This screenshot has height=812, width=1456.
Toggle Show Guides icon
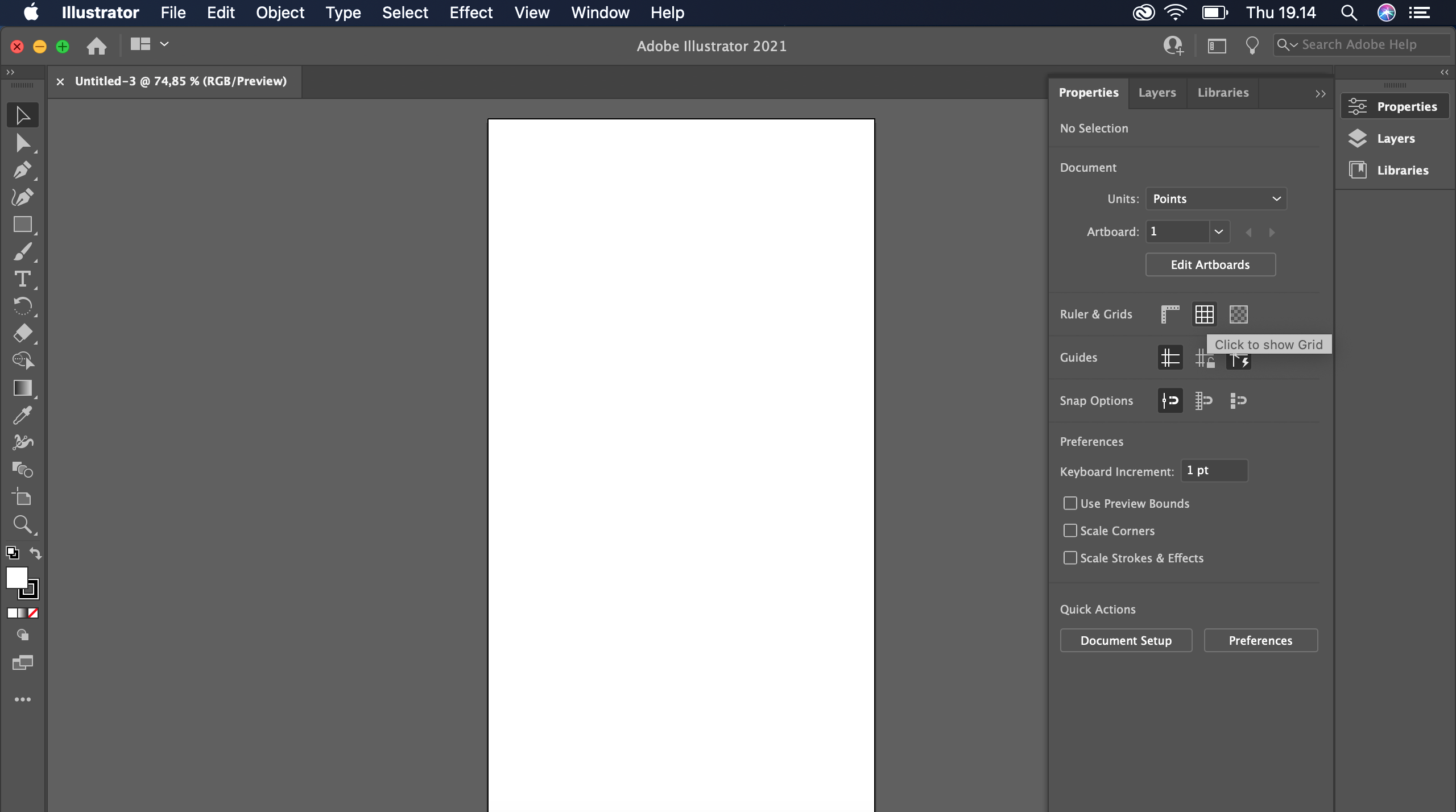pos(1170,358)
